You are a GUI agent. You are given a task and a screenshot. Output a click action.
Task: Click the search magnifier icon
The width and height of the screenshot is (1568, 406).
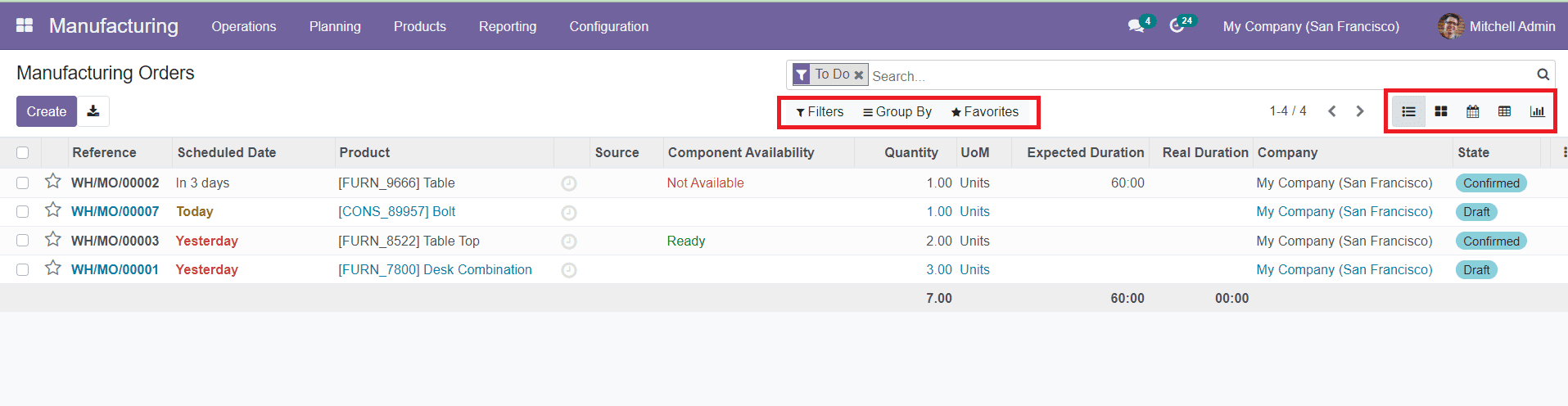click(x=1543, y=74)
